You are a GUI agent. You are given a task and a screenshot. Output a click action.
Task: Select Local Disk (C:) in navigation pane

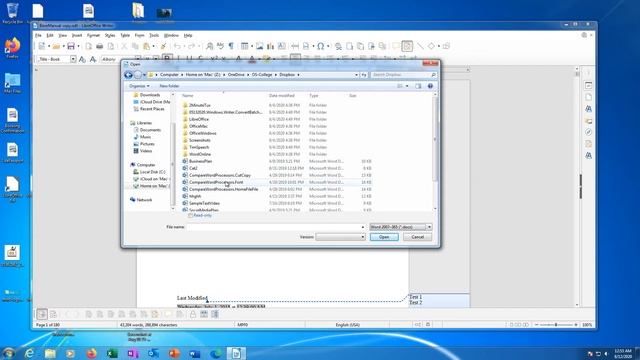pos(152,172)
